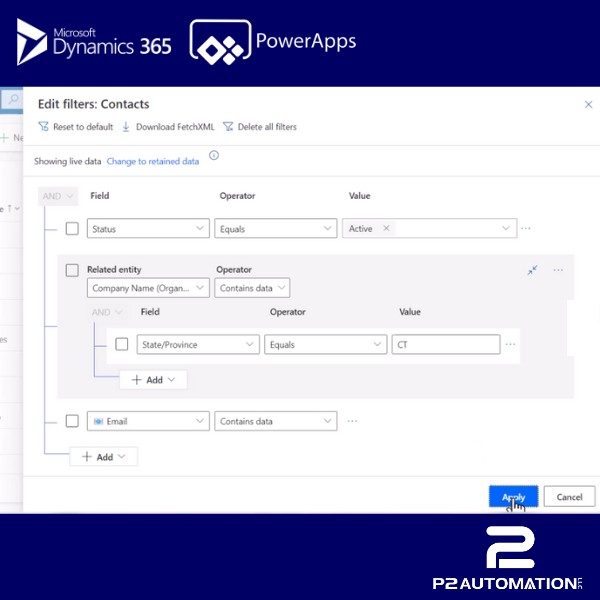Open the nested AND group dropdown
Image resolution: width=600 pixels, height=600 pixels.
click(x=107, y=312)
